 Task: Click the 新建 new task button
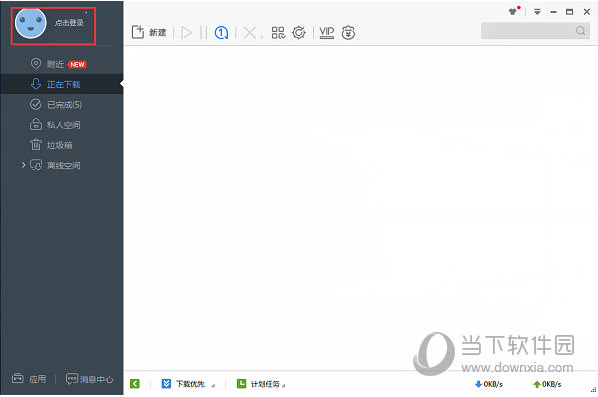[x=149, y=32]
